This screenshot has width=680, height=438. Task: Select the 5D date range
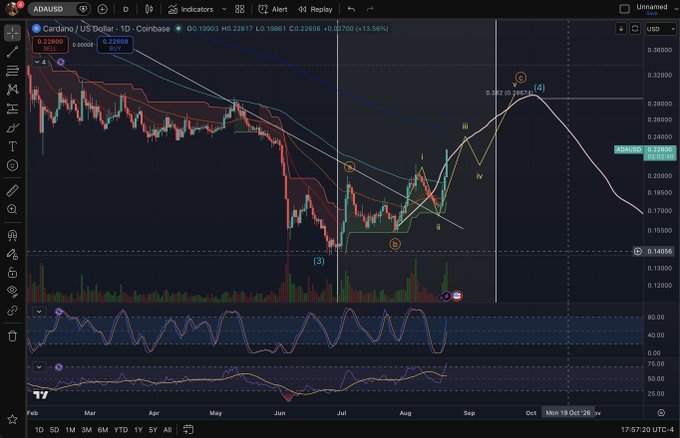tap(54, 430)
